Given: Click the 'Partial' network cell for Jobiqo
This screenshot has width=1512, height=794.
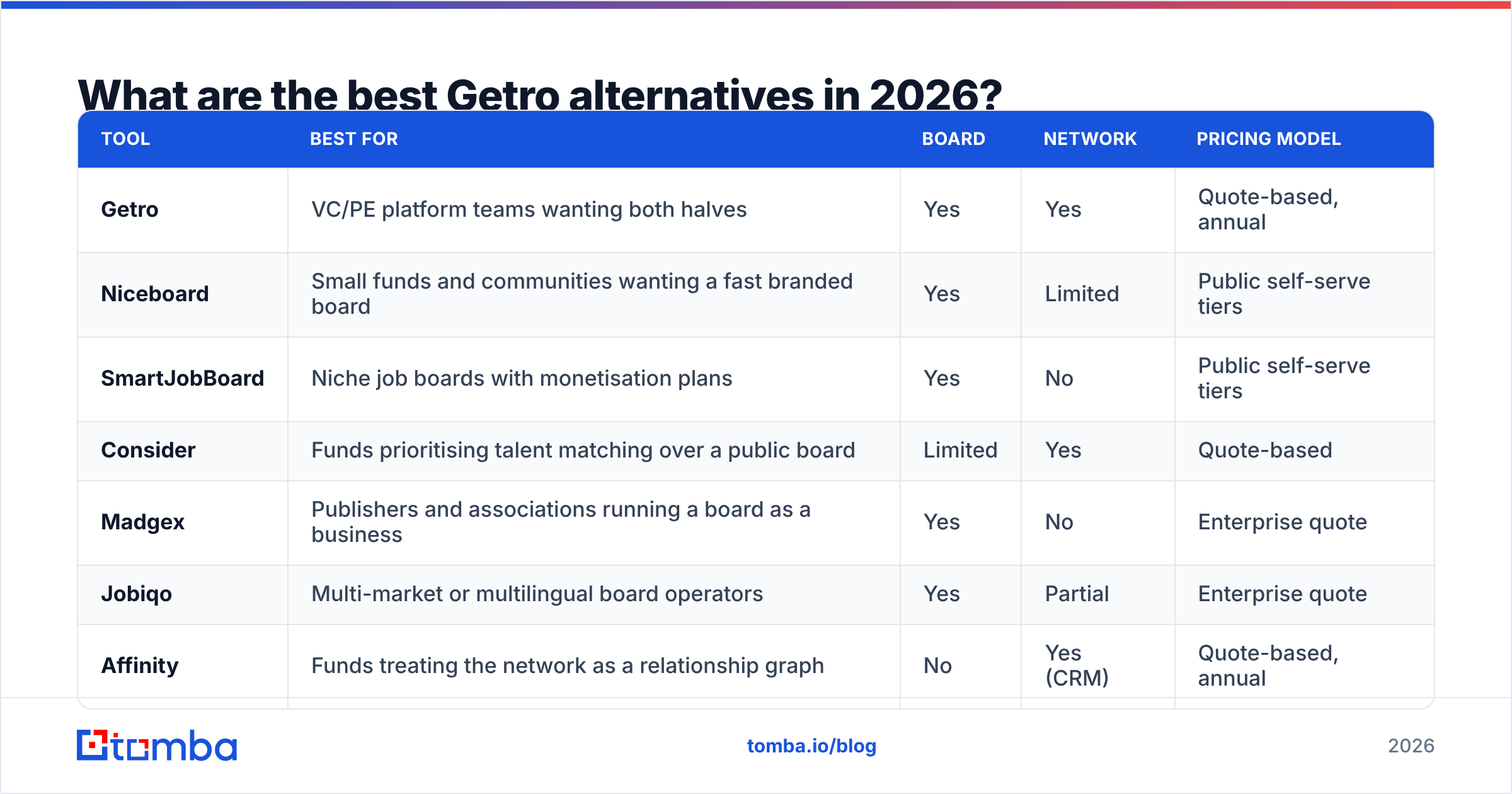Looking at the screenshot, I should click(1077, 594).
